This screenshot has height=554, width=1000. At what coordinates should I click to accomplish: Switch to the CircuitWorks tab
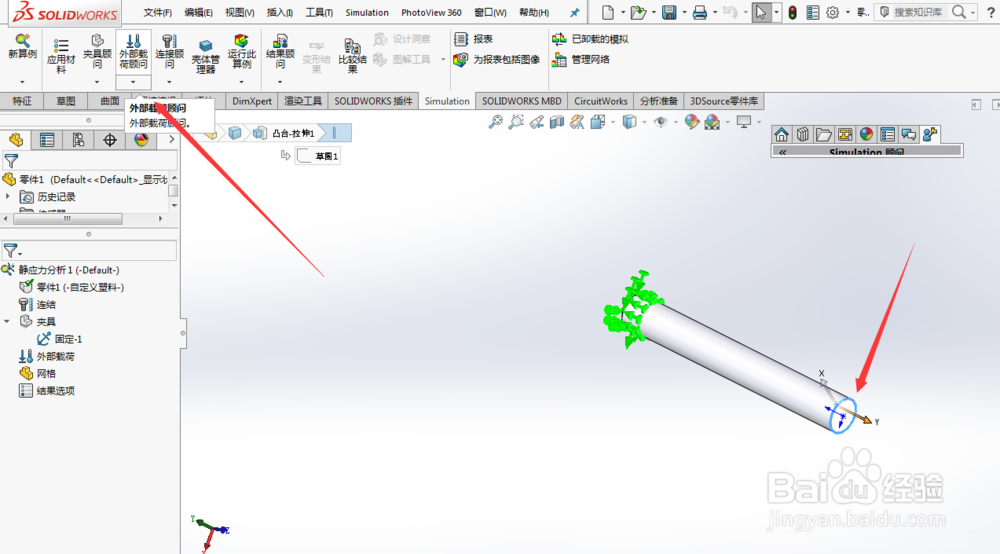pyautogui.click(x=601, y=101)
